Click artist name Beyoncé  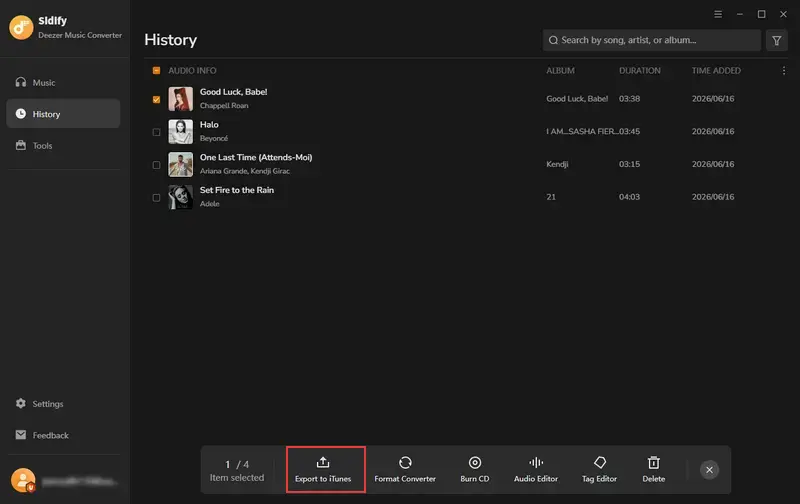(214, 138)
